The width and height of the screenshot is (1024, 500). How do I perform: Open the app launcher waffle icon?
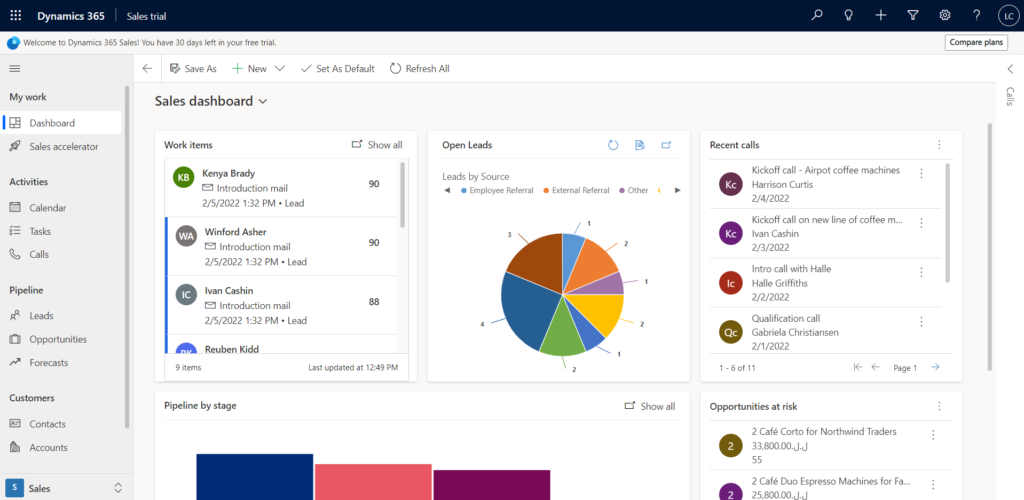[16, 16]
